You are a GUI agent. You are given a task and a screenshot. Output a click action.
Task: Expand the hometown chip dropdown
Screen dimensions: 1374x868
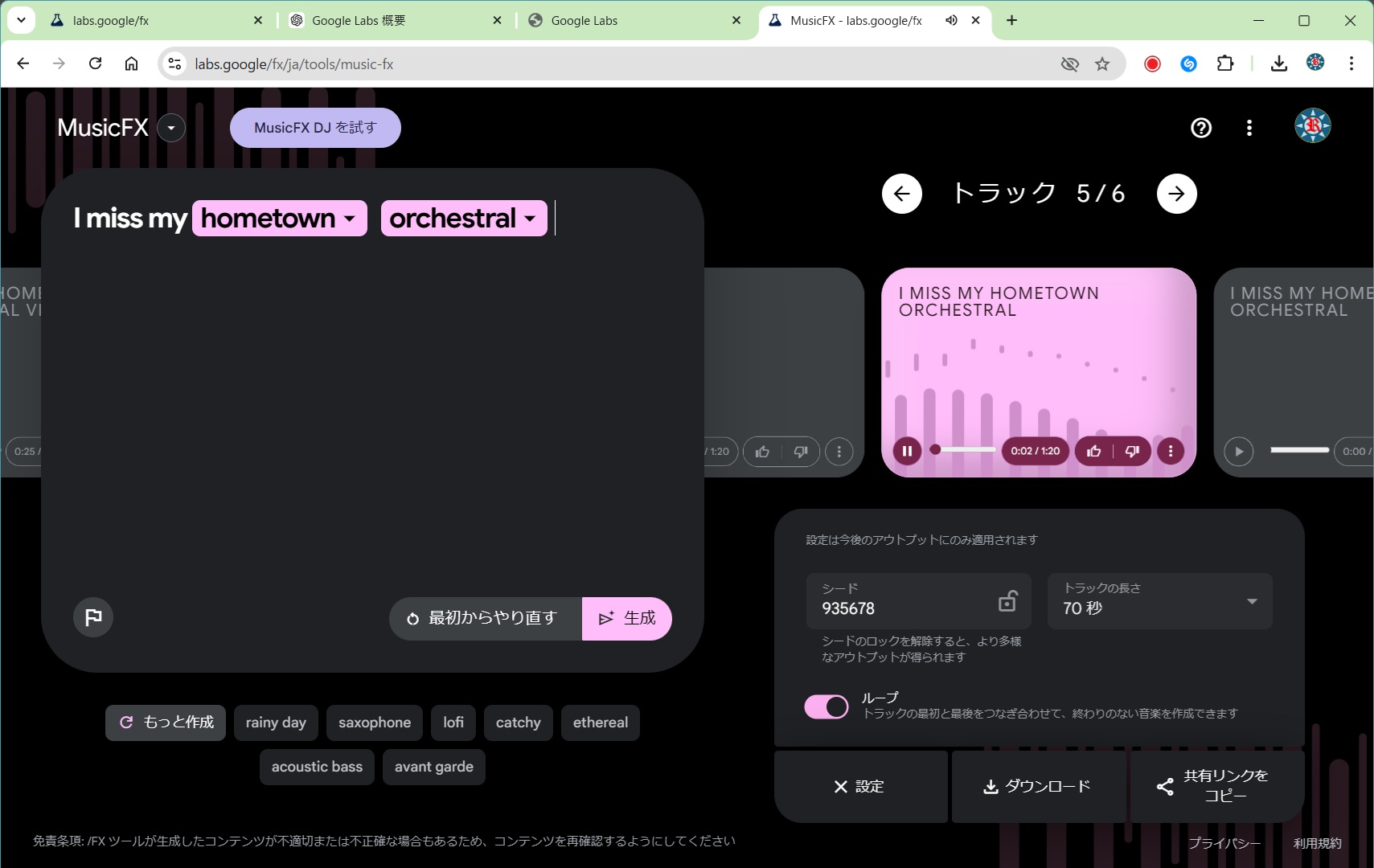click(x=350, y=219)
